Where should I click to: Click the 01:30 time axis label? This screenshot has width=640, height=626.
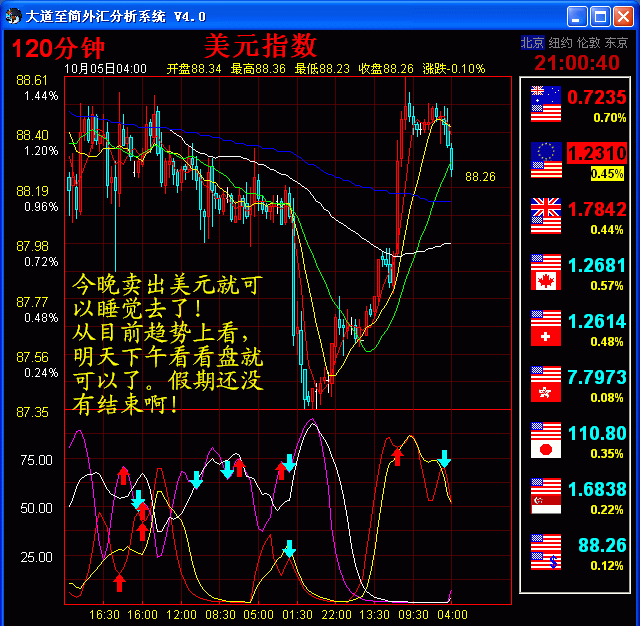298,615
